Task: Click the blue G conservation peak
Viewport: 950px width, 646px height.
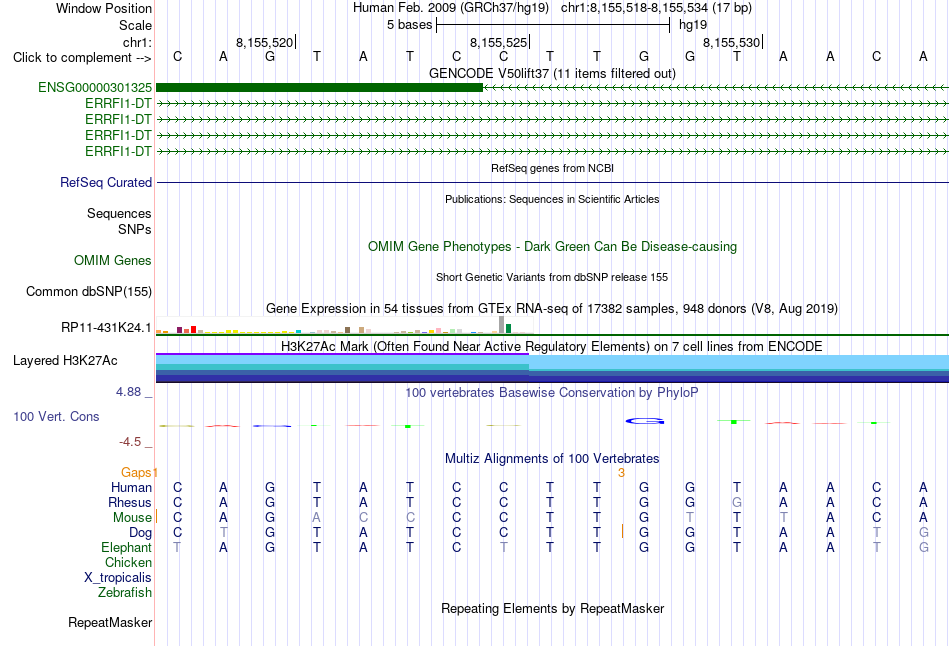Action: tap(645, 421)
